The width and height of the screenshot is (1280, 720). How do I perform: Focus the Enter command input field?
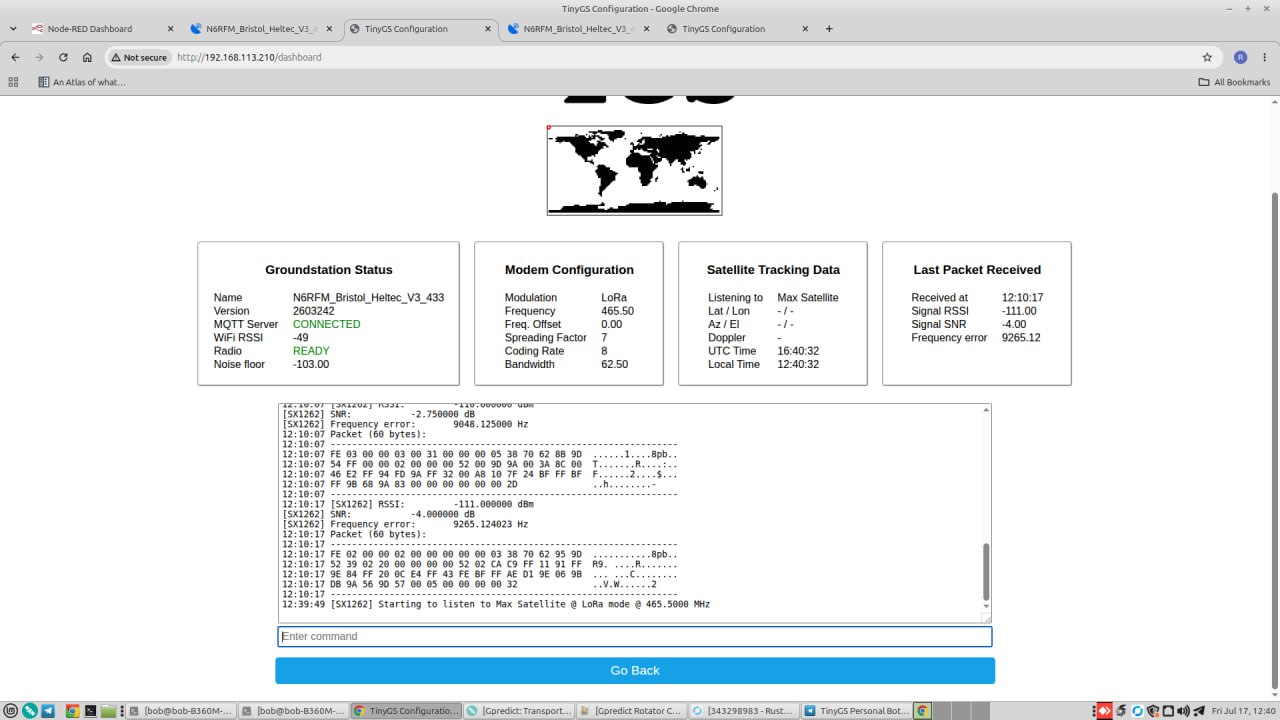click(x=635, y=636)
